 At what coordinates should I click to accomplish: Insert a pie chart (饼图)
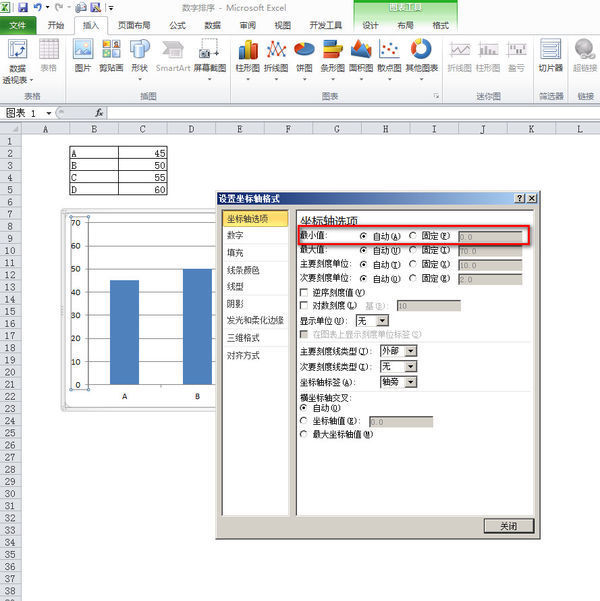[304, 54]
